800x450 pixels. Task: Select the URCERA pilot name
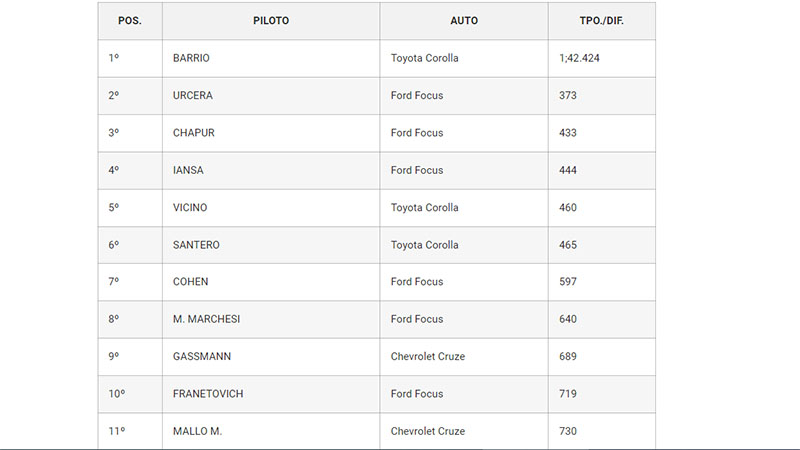(x=193, y=95)
